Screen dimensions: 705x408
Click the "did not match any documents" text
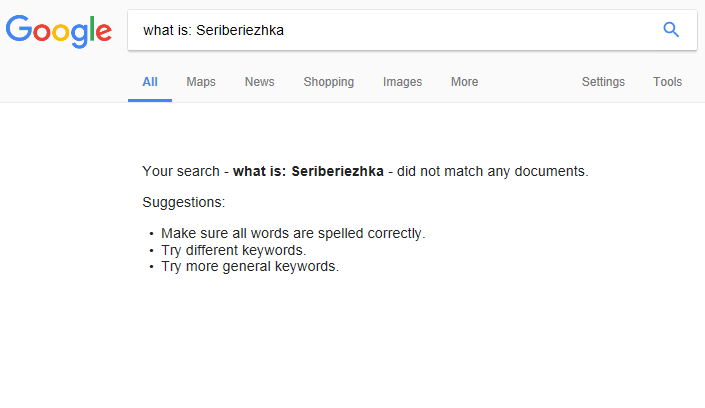pyautogui.click(x=492, y=171)
